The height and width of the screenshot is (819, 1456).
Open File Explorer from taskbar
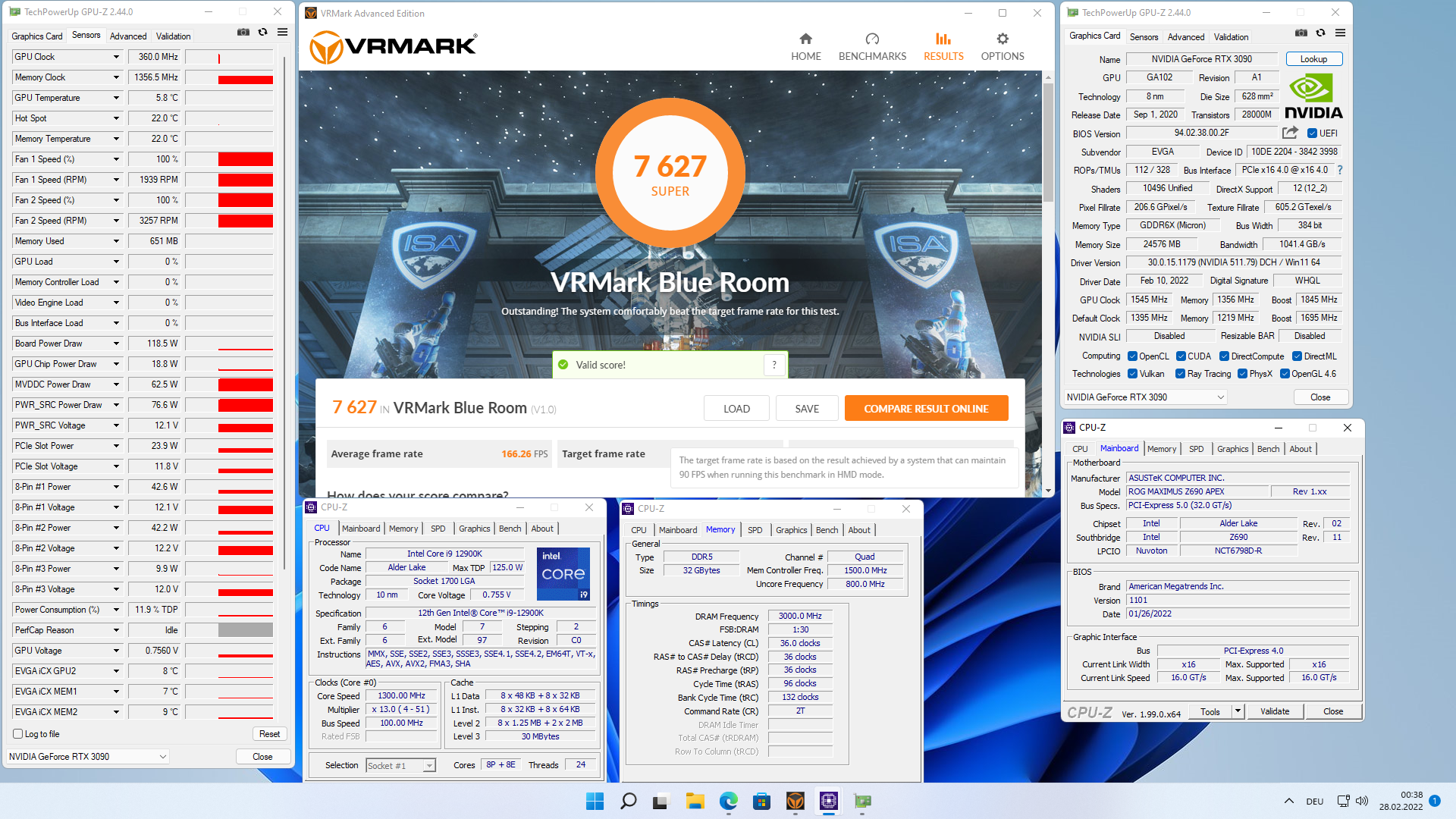695,801
